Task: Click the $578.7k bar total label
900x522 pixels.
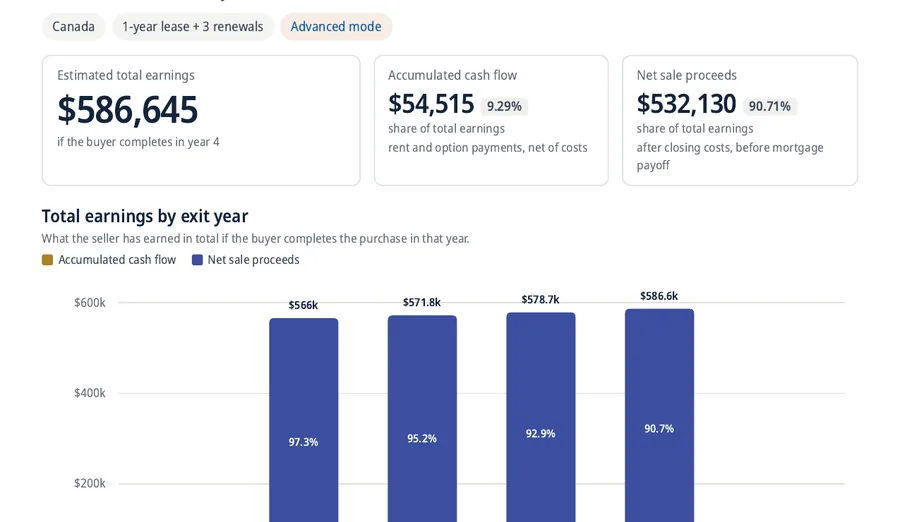Action: [x=540, y=300]
